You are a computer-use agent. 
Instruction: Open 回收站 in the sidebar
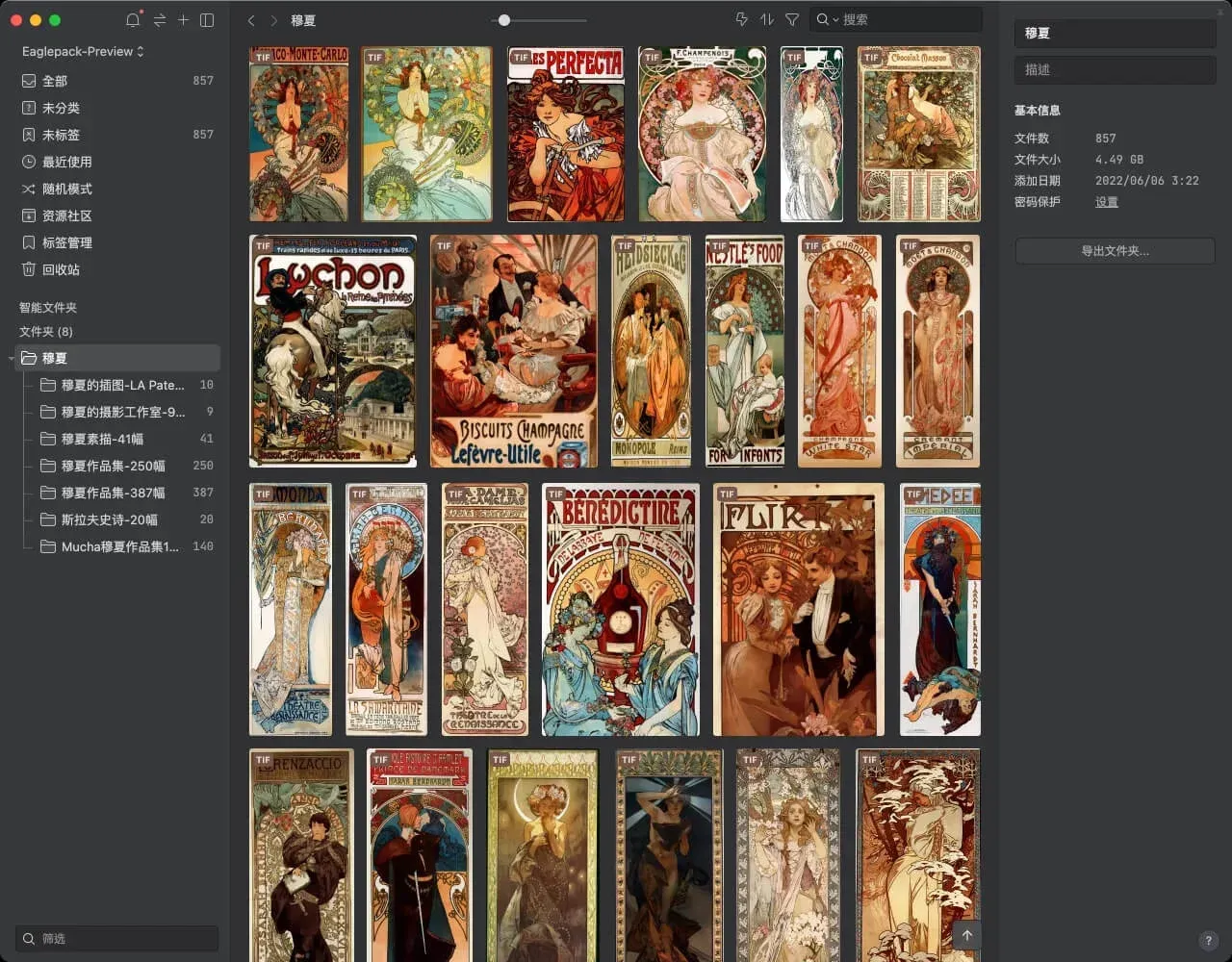pyautogui.click(x=117, y=269)
